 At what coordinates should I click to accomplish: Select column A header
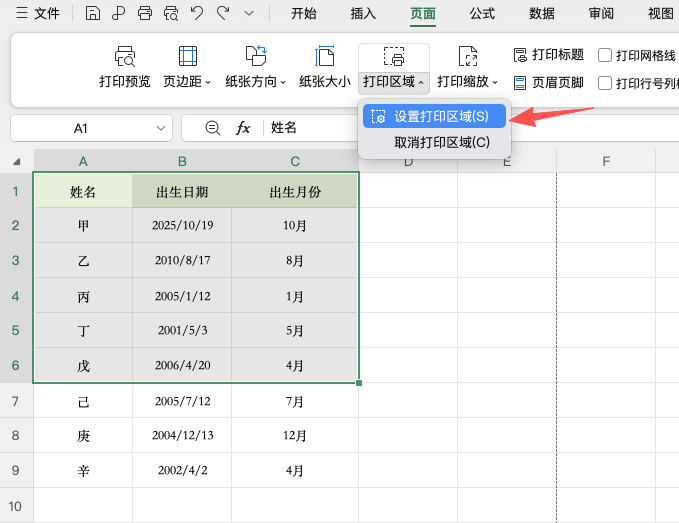pos(83,161)
